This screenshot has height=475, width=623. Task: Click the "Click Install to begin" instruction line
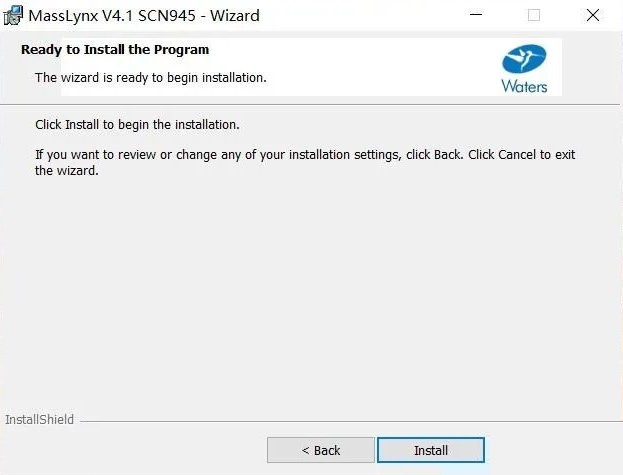137,125
